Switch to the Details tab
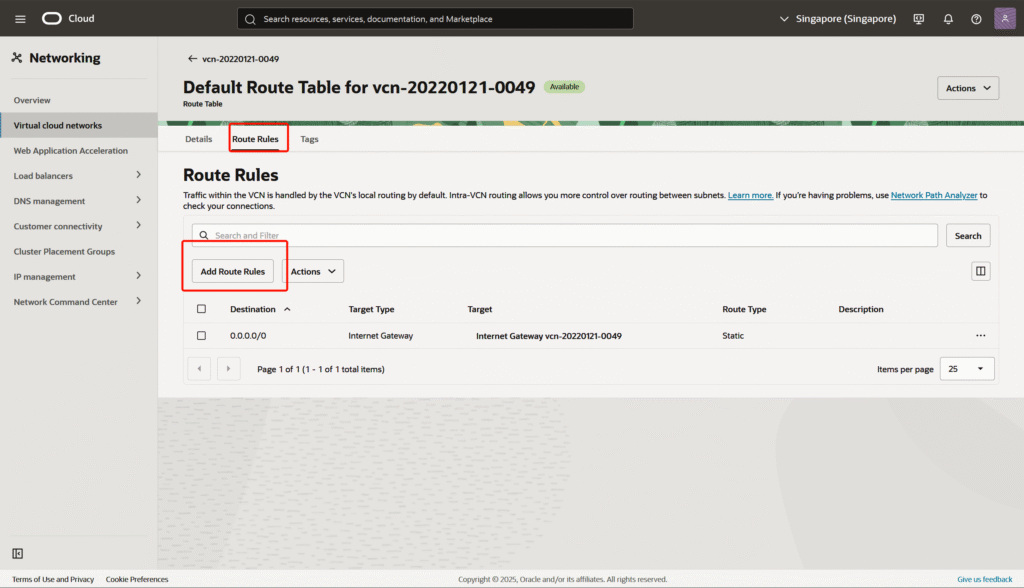The height and width of the screenshot is (588, 1024). click(198, 139)
